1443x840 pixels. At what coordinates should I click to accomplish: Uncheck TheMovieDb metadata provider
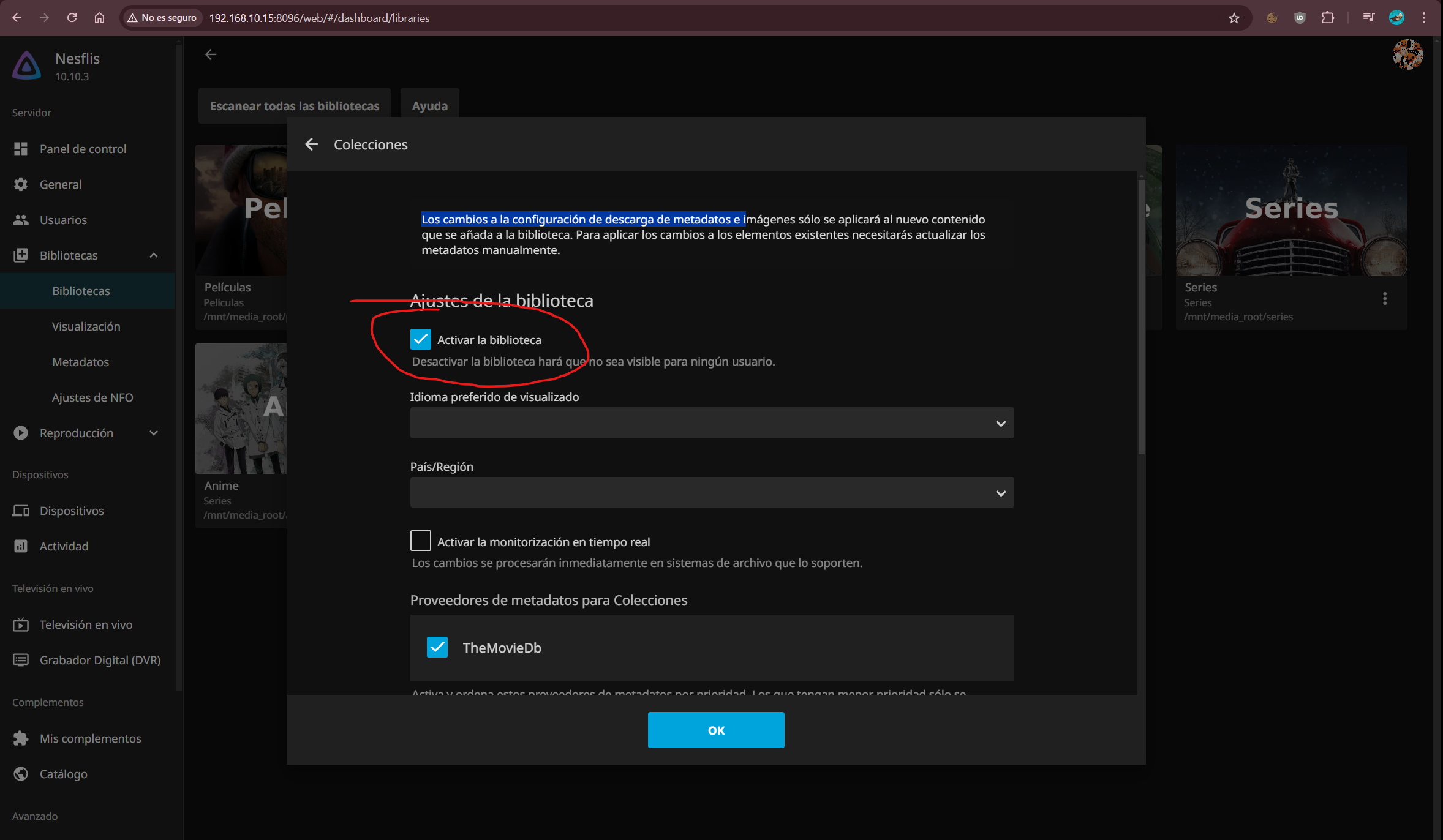point(437,647)
